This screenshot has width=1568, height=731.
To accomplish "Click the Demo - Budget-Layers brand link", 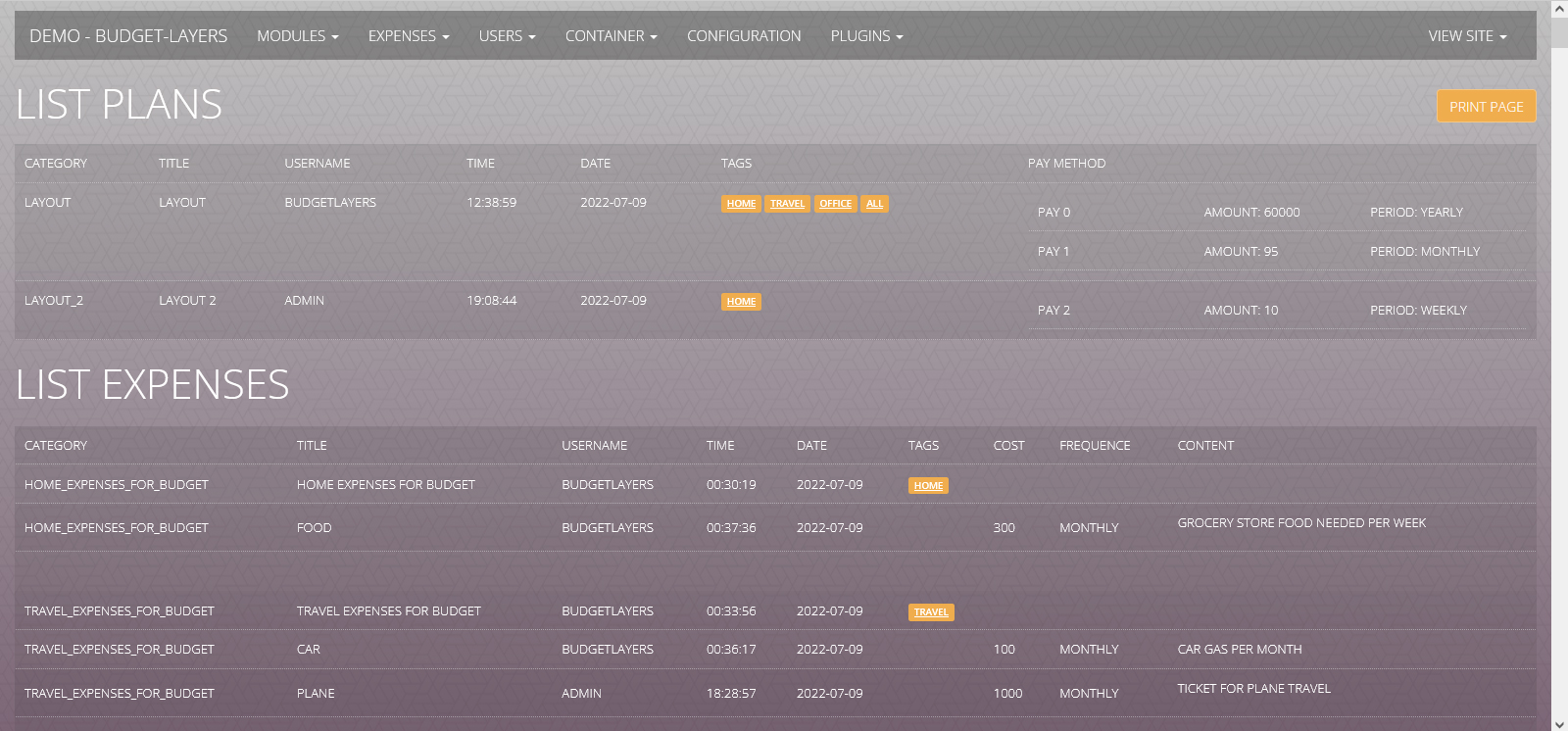I will tap(128, 36).
